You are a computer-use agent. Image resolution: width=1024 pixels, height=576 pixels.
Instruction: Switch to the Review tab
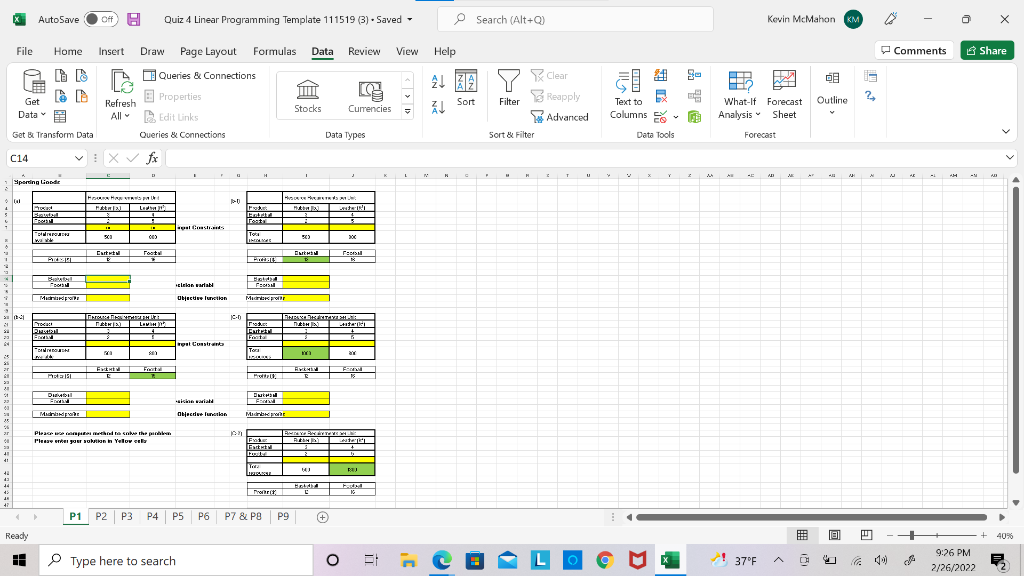point(364,51)
